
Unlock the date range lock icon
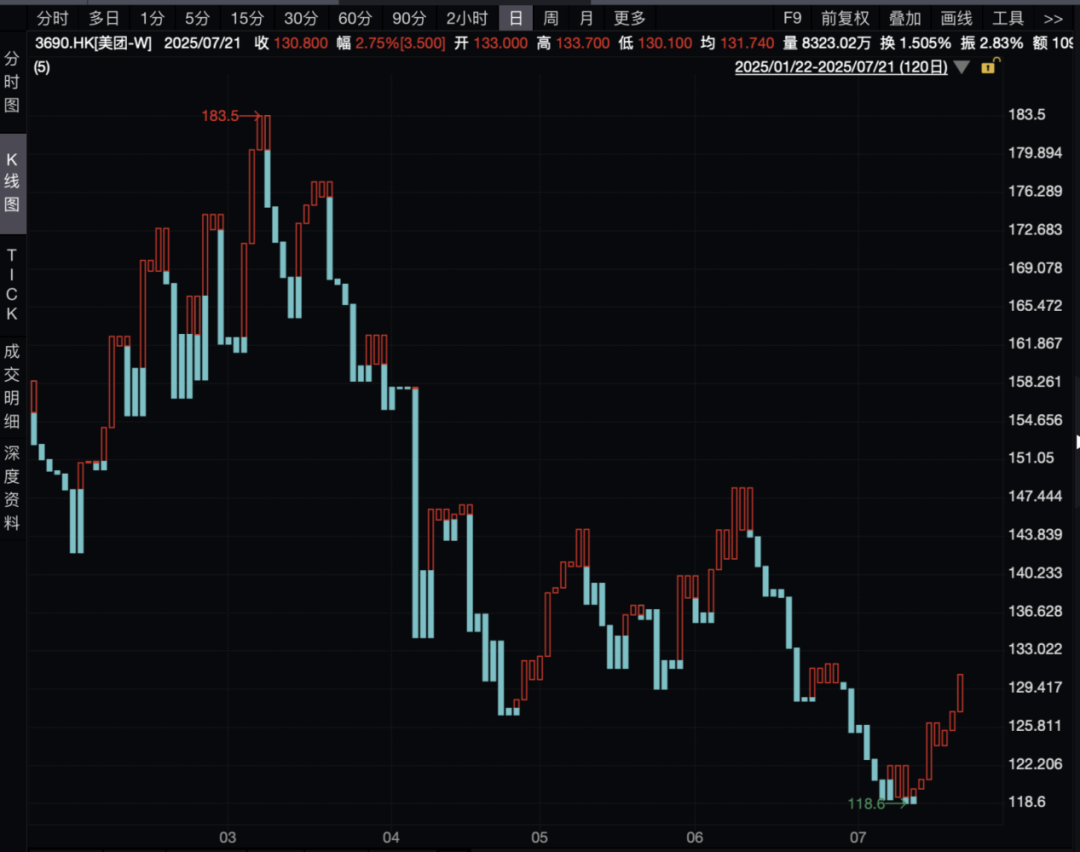(989, 67)
